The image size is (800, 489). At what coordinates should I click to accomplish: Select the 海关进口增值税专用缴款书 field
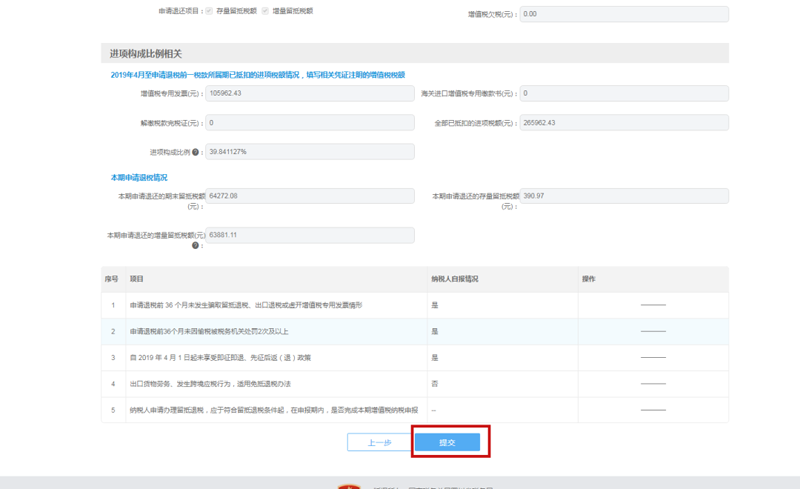[x=624, y=93]
